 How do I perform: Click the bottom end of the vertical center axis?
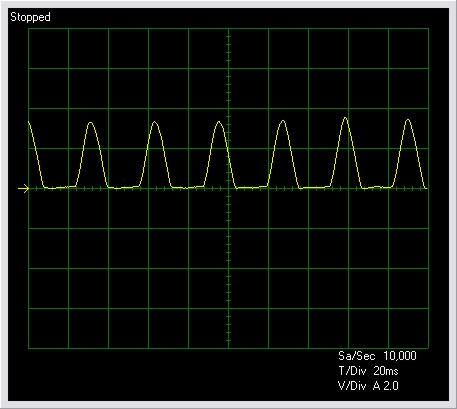[x=229, y=347]
